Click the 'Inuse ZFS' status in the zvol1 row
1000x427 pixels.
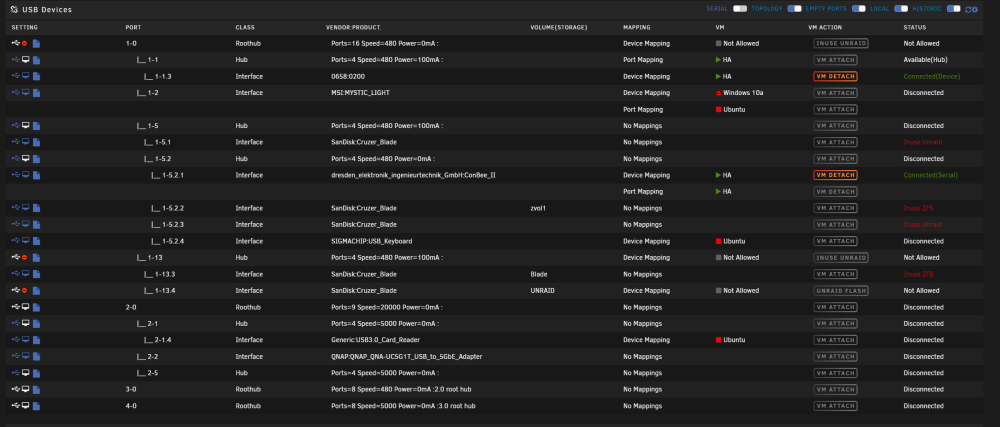918,208
